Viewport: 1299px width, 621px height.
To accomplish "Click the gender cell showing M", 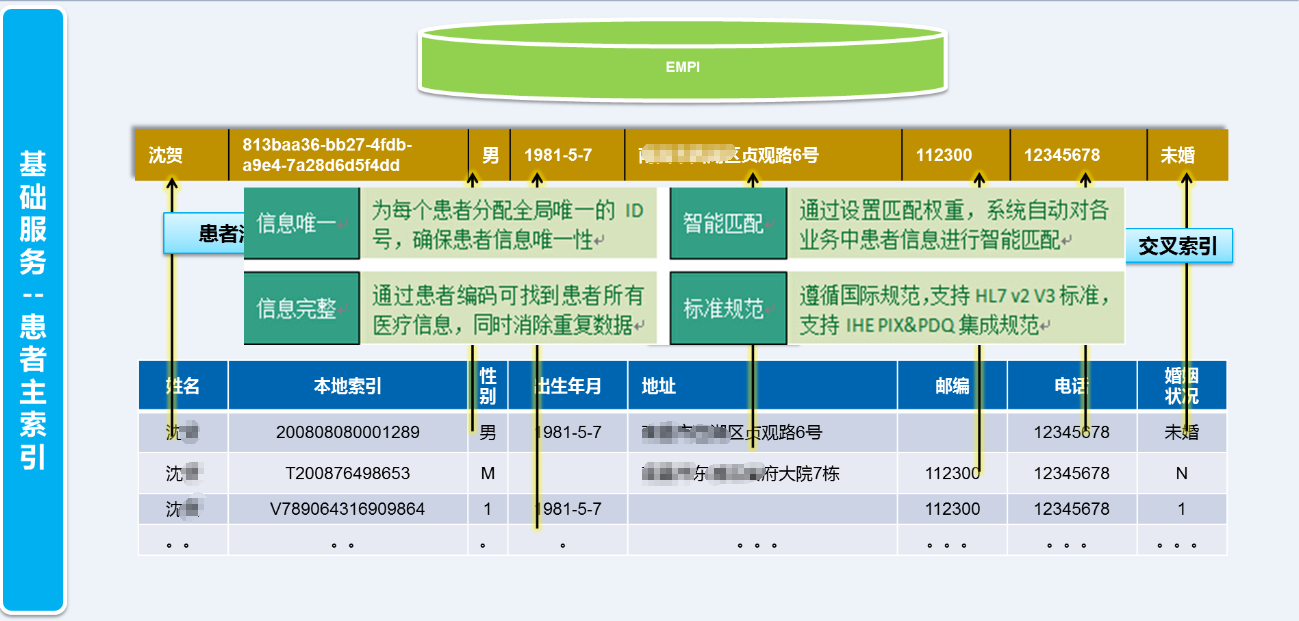I will point(488,473).
